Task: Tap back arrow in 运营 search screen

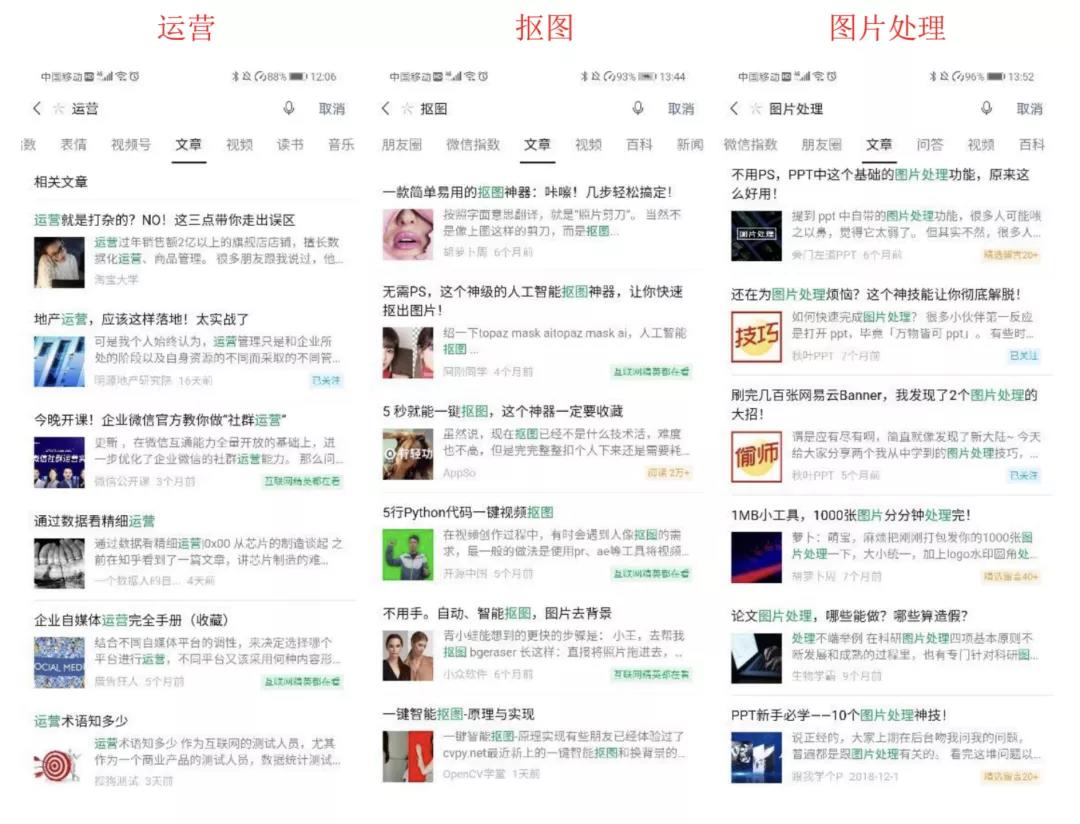Action: point(37,108)
